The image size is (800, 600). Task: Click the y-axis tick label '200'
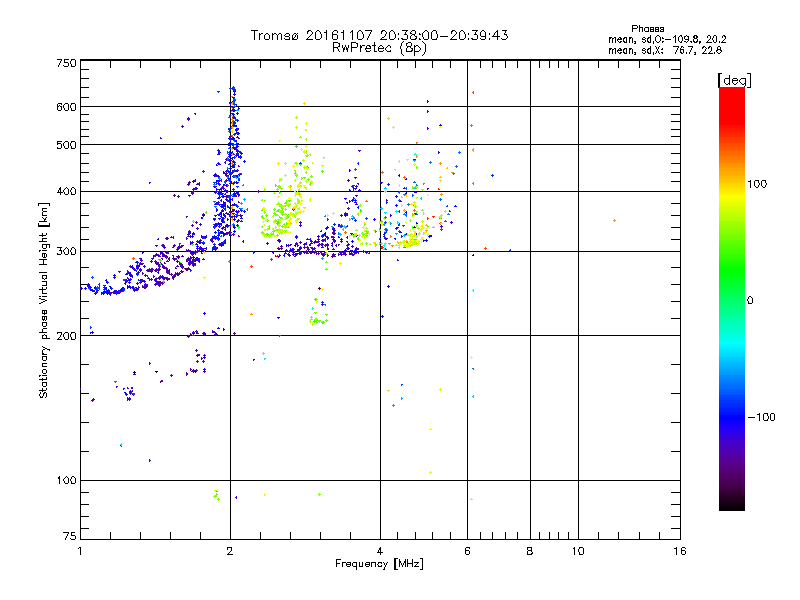(66, 336)
